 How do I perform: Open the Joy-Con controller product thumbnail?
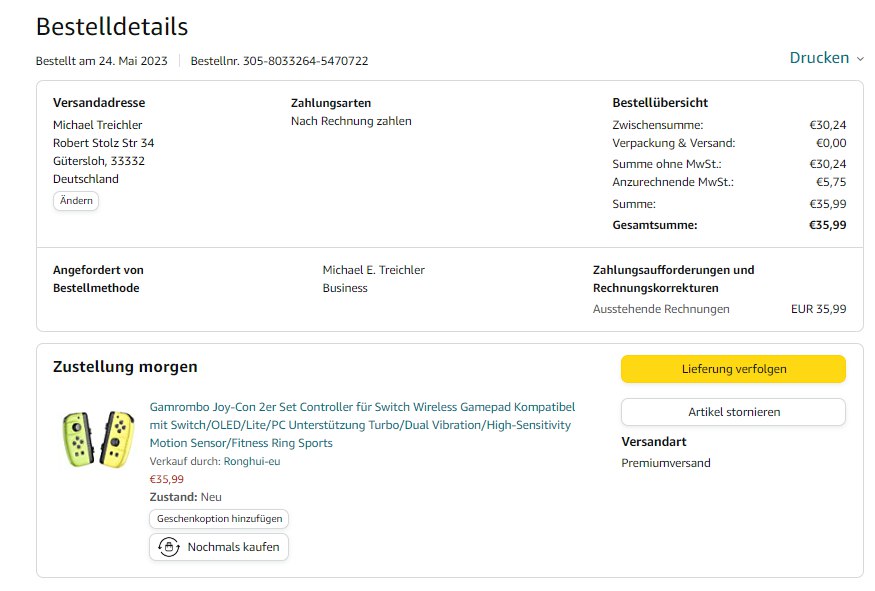(x=98, y=439)
